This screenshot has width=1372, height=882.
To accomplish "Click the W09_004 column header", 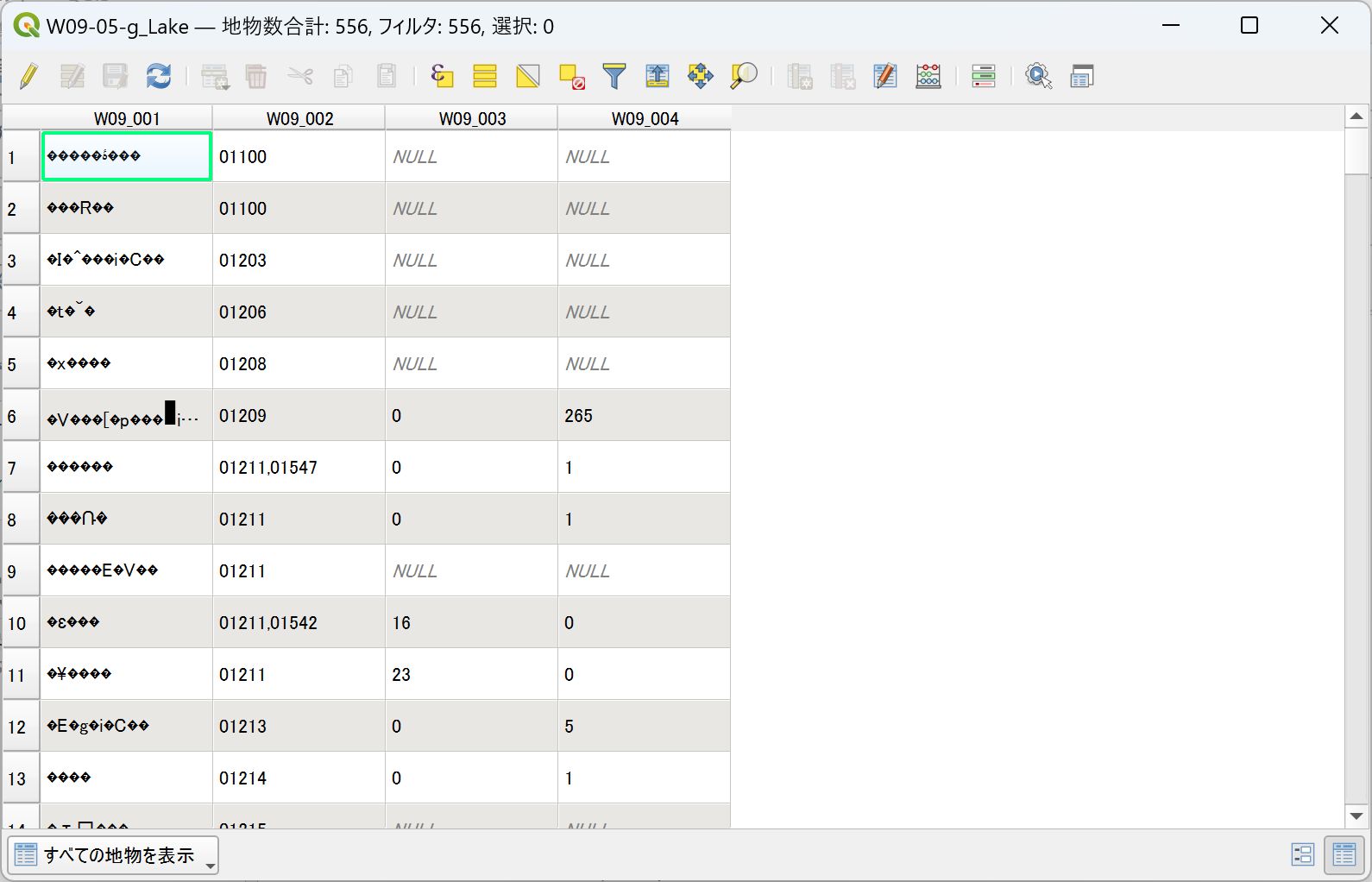I will [645, 118].
